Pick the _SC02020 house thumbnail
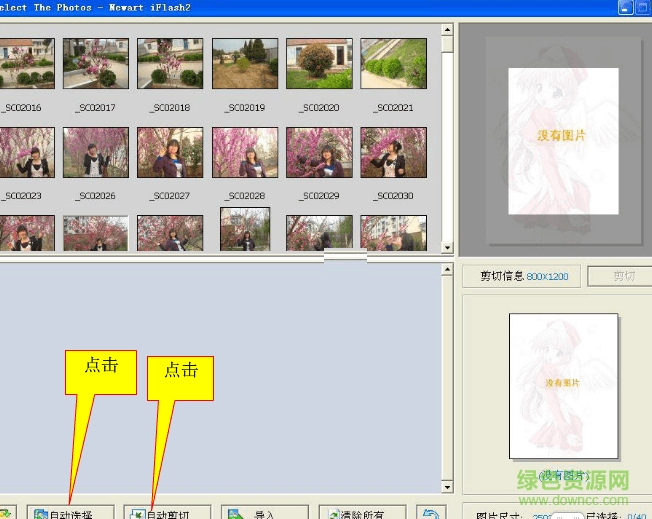This screenshot has height=519, width=652. point(319,64)
